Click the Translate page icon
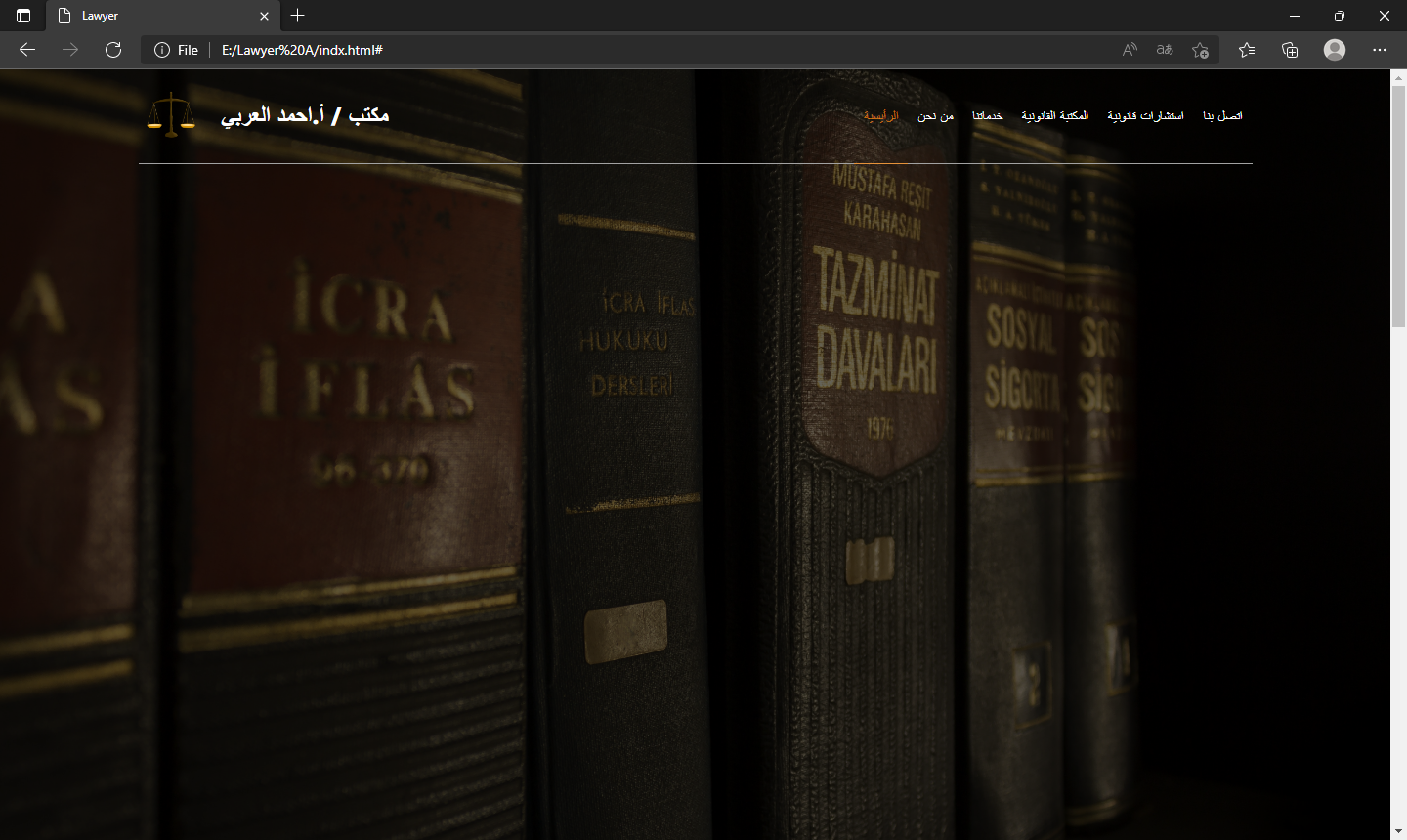Viewport: 1407px width, 840px height. 1165,50
